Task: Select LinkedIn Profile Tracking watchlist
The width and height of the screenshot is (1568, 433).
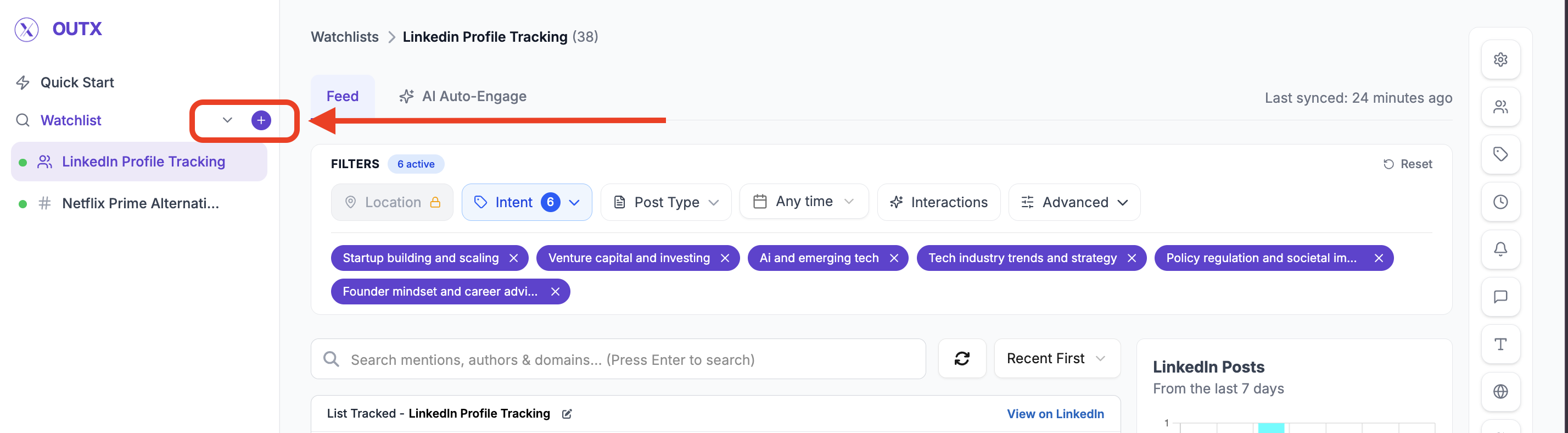Action: click(x=139, y=162)
